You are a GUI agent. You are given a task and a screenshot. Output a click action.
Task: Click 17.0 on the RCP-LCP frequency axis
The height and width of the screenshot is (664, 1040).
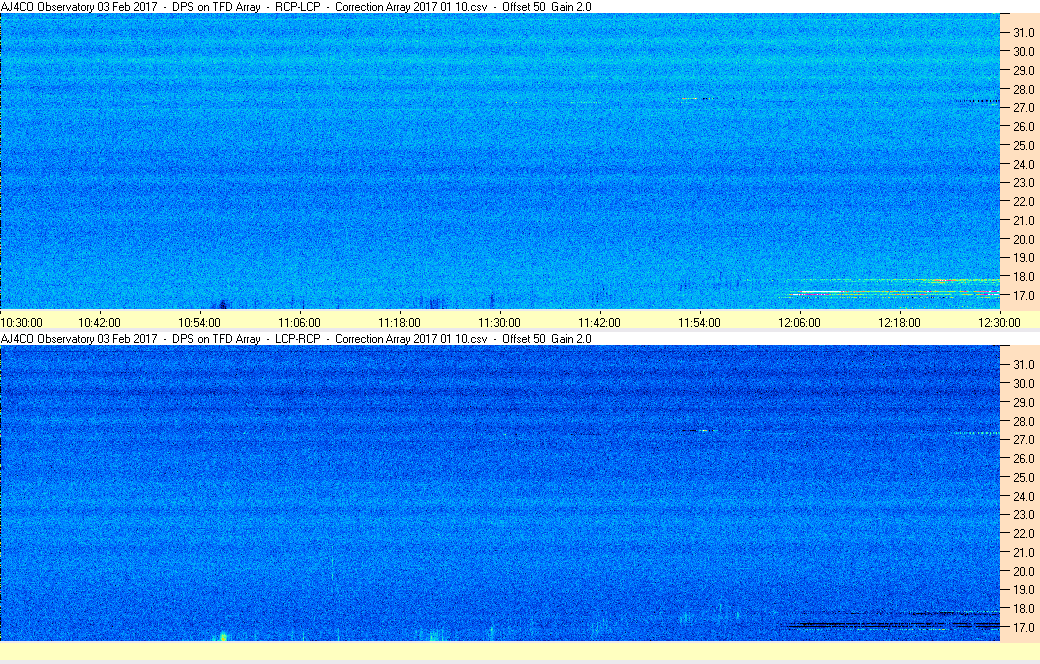point(1023,295)
